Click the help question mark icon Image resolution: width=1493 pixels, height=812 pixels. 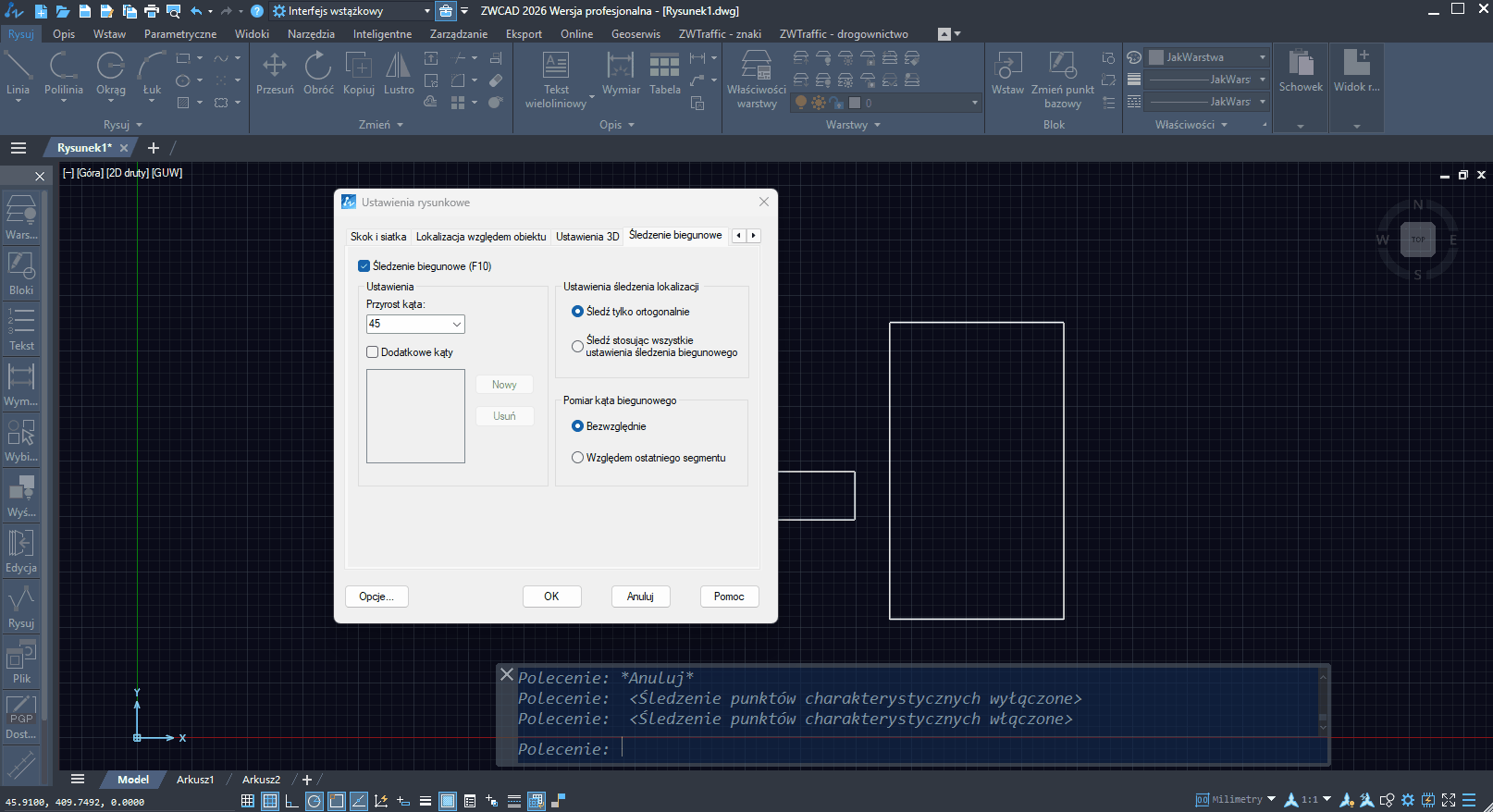point(257,11)
